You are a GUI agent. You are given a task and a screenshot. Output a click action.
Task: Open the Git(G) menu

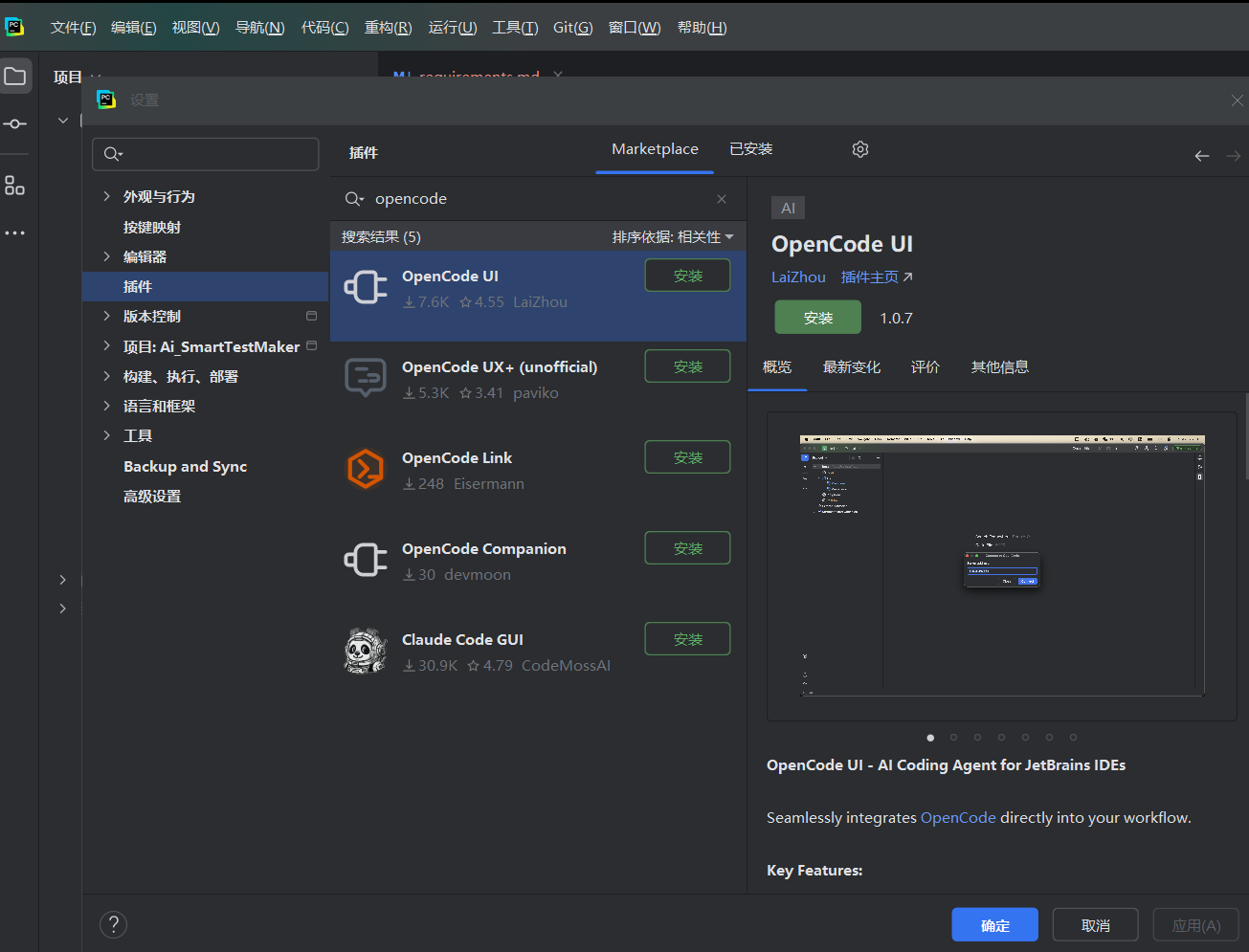tap(573, 28)
